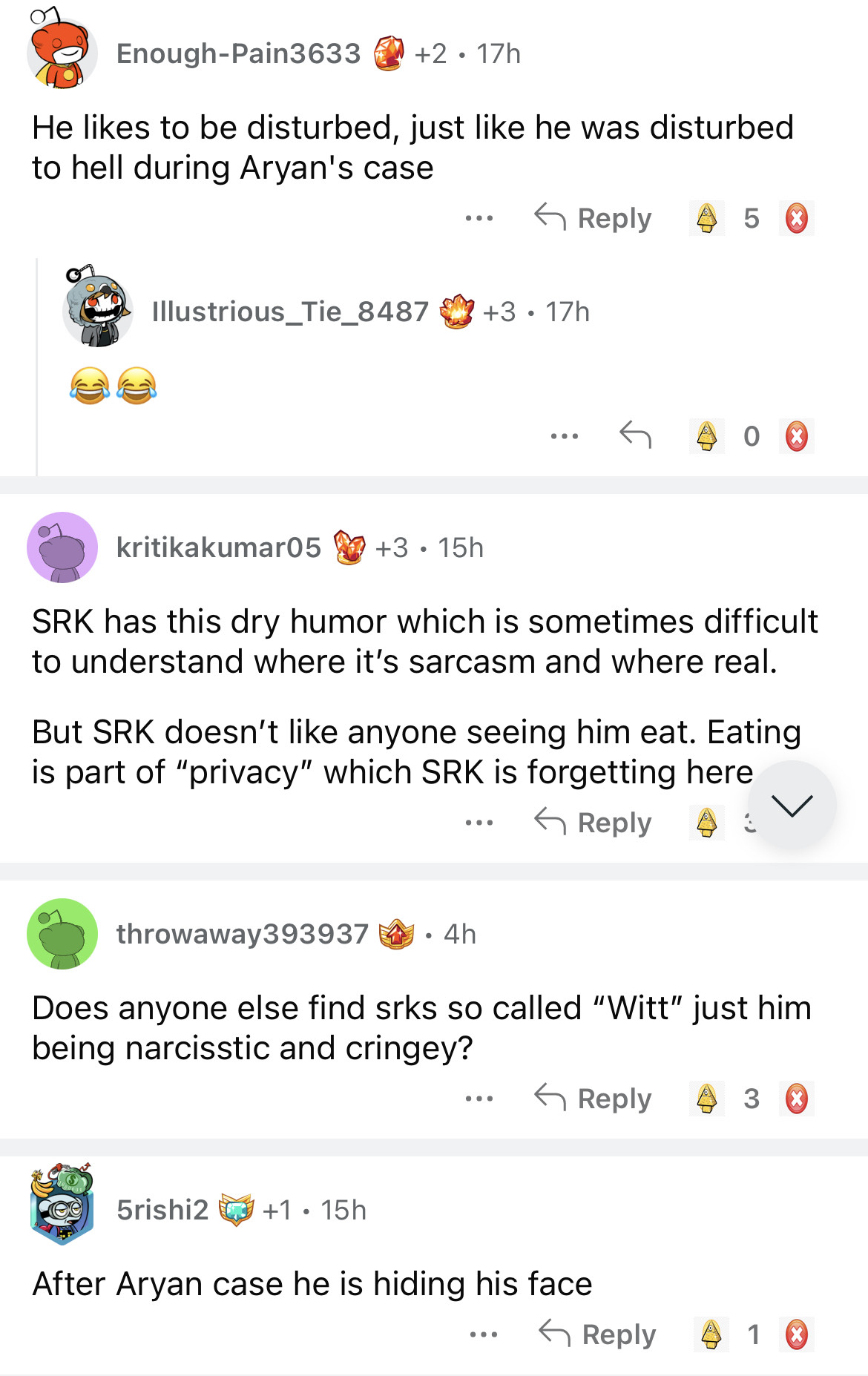Downvote 5rishi2's comment

[x=796, y=1334]
